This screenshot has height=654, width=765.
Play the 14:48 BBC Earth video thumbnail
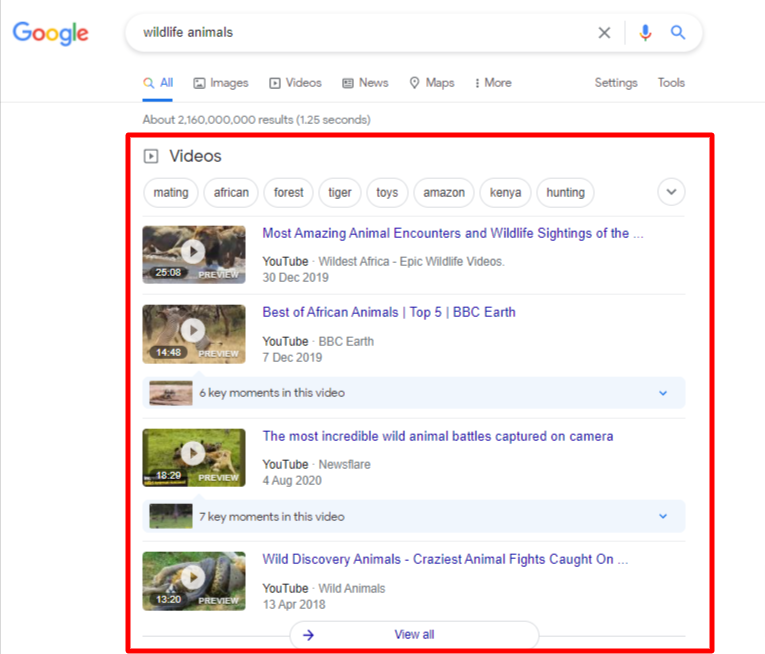tap(194, 334)
